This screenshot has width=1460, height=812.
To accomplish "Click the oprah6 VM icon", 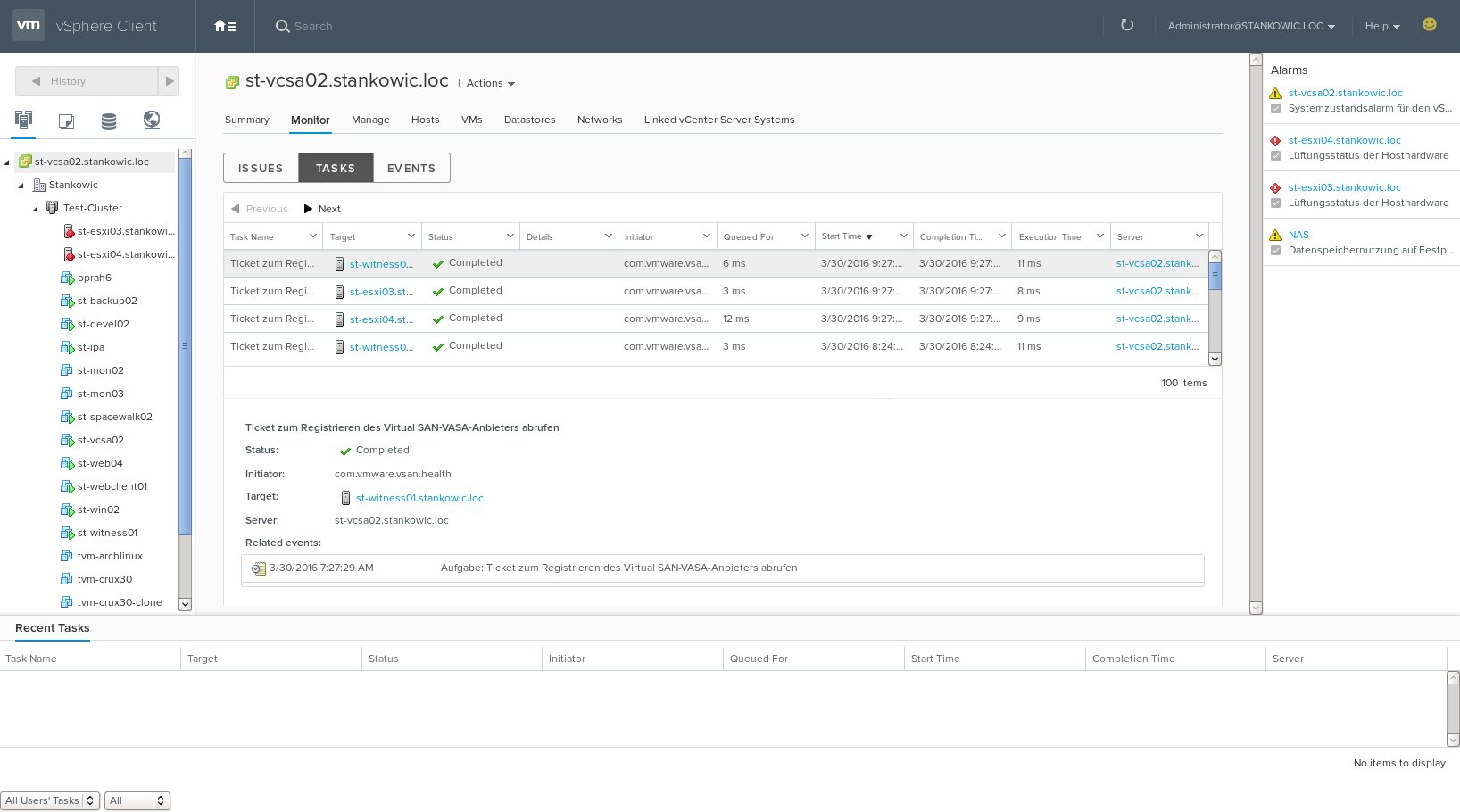I will (x=67, y=278).
